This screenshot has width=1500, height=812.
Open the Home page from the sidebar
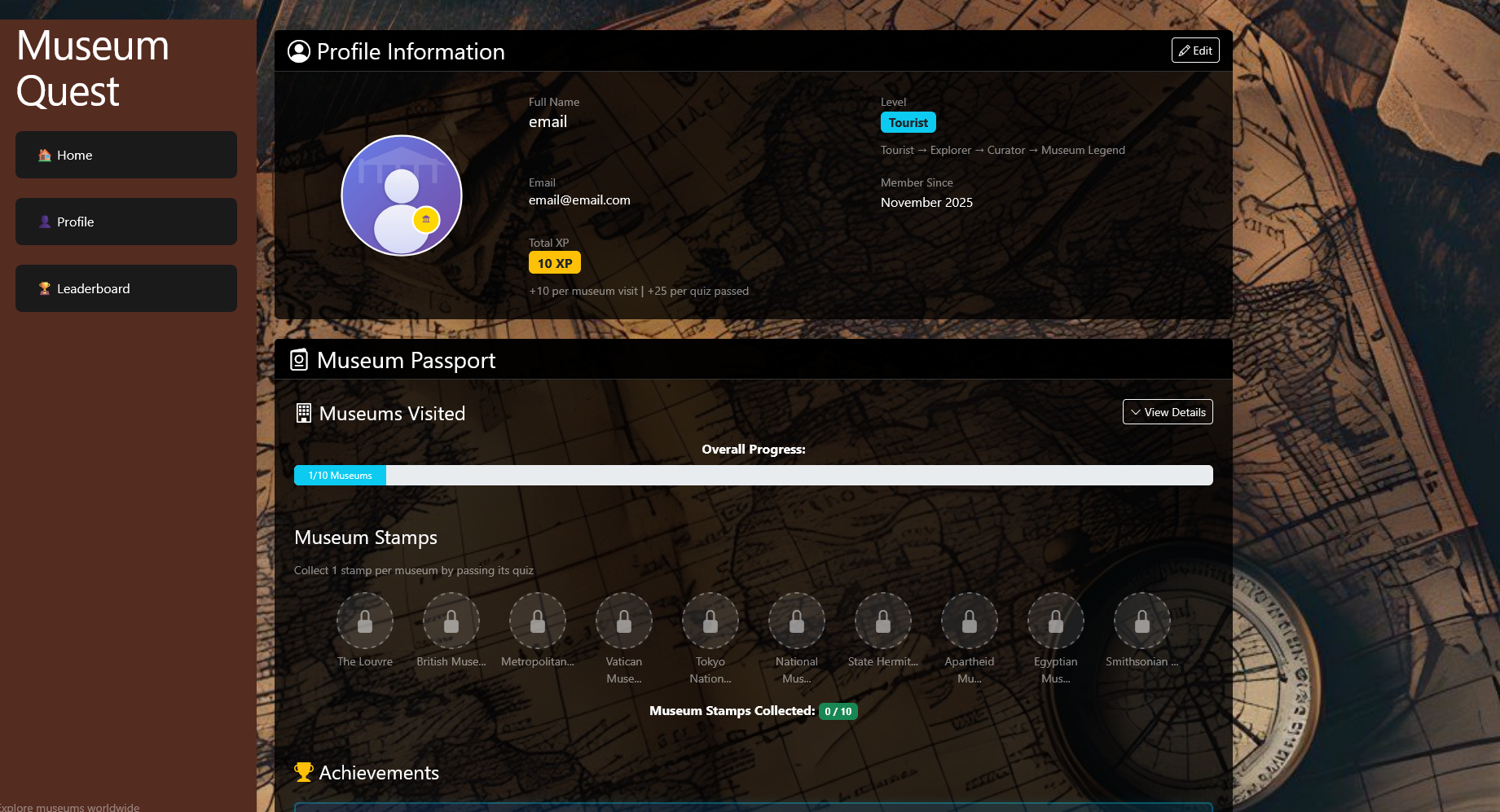(126, 155)
